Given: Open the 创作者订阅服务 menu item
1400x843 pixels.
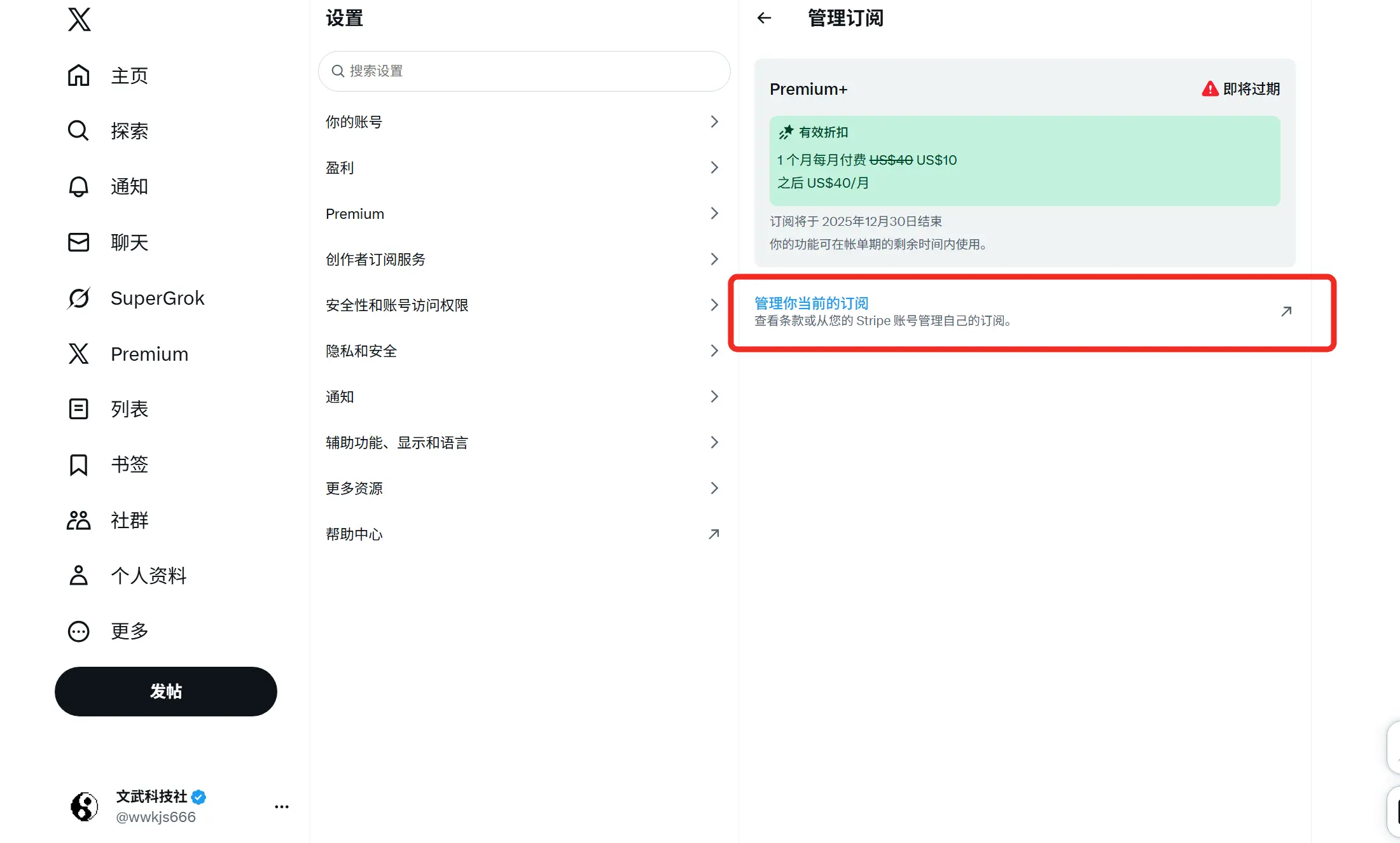Looking at the screenshot, I should tap(523, 259).
